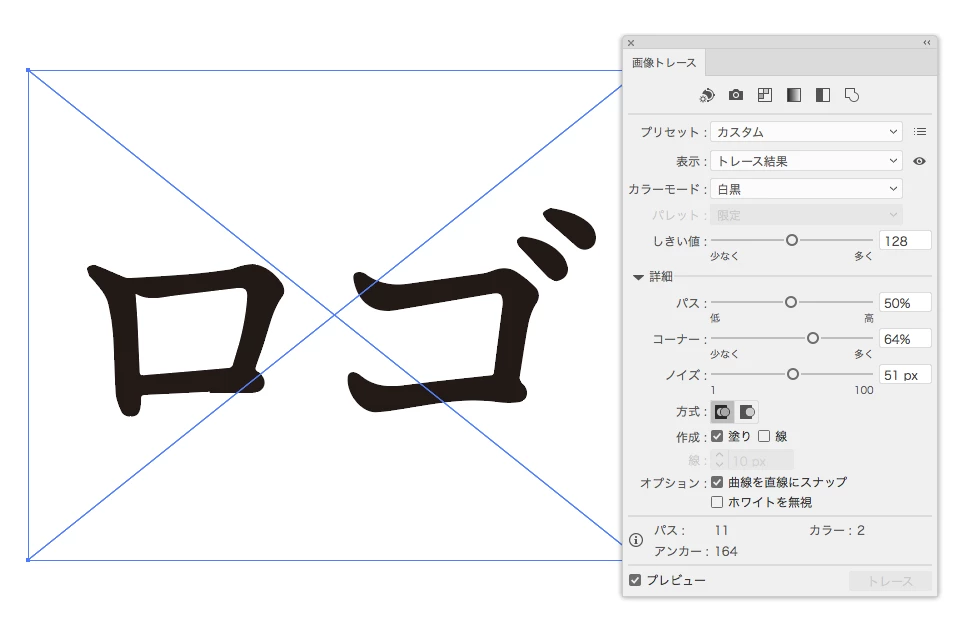Click the コーナー slider handle

pyautogui.click(x=813, y=338)
